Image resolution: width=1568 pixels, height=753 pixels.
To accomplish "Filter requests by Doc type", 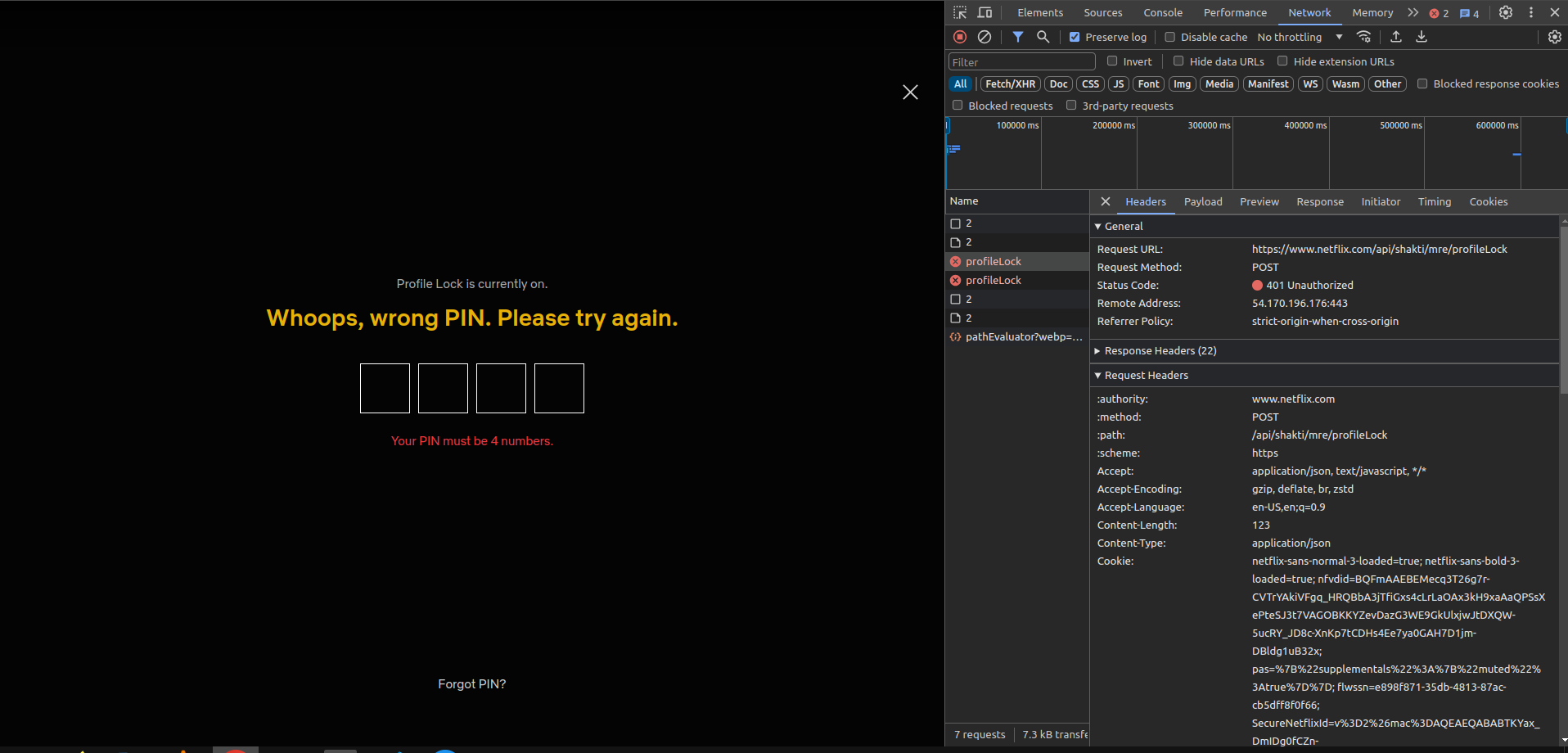I will (x=1058, y=83).
